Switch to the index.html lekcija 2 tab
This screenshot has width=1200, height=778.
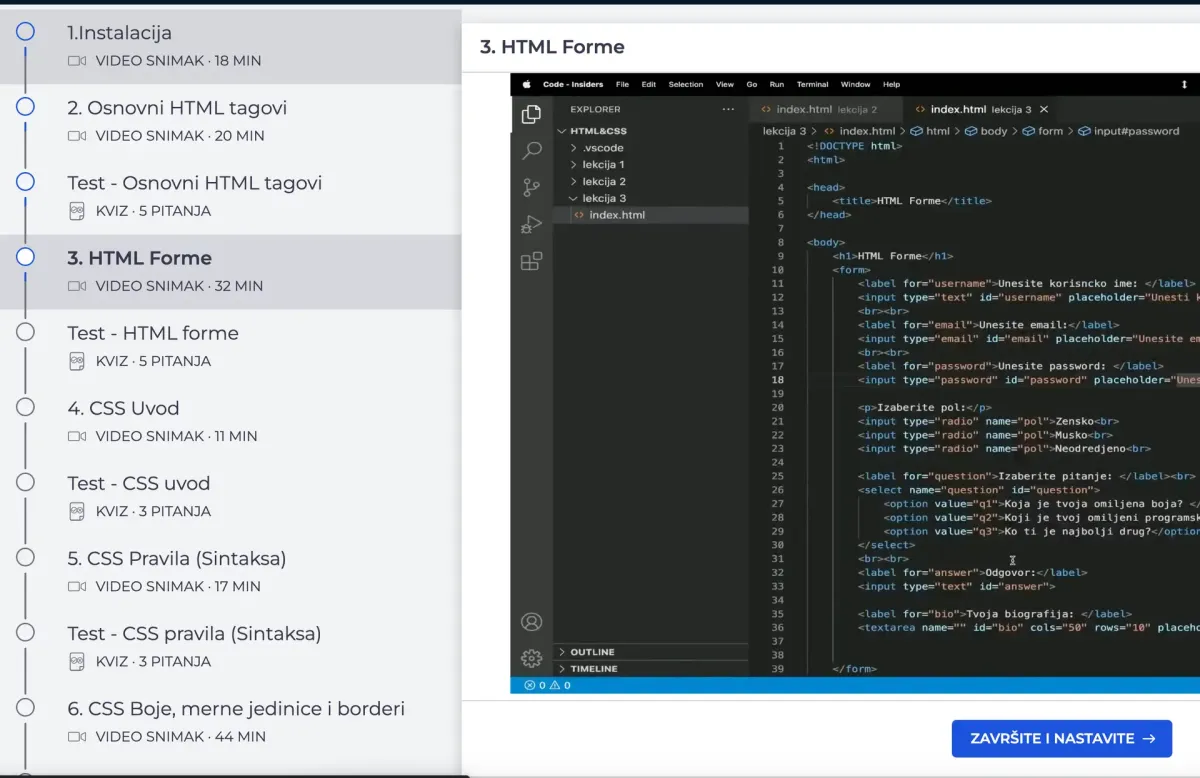tap(826, 109)
